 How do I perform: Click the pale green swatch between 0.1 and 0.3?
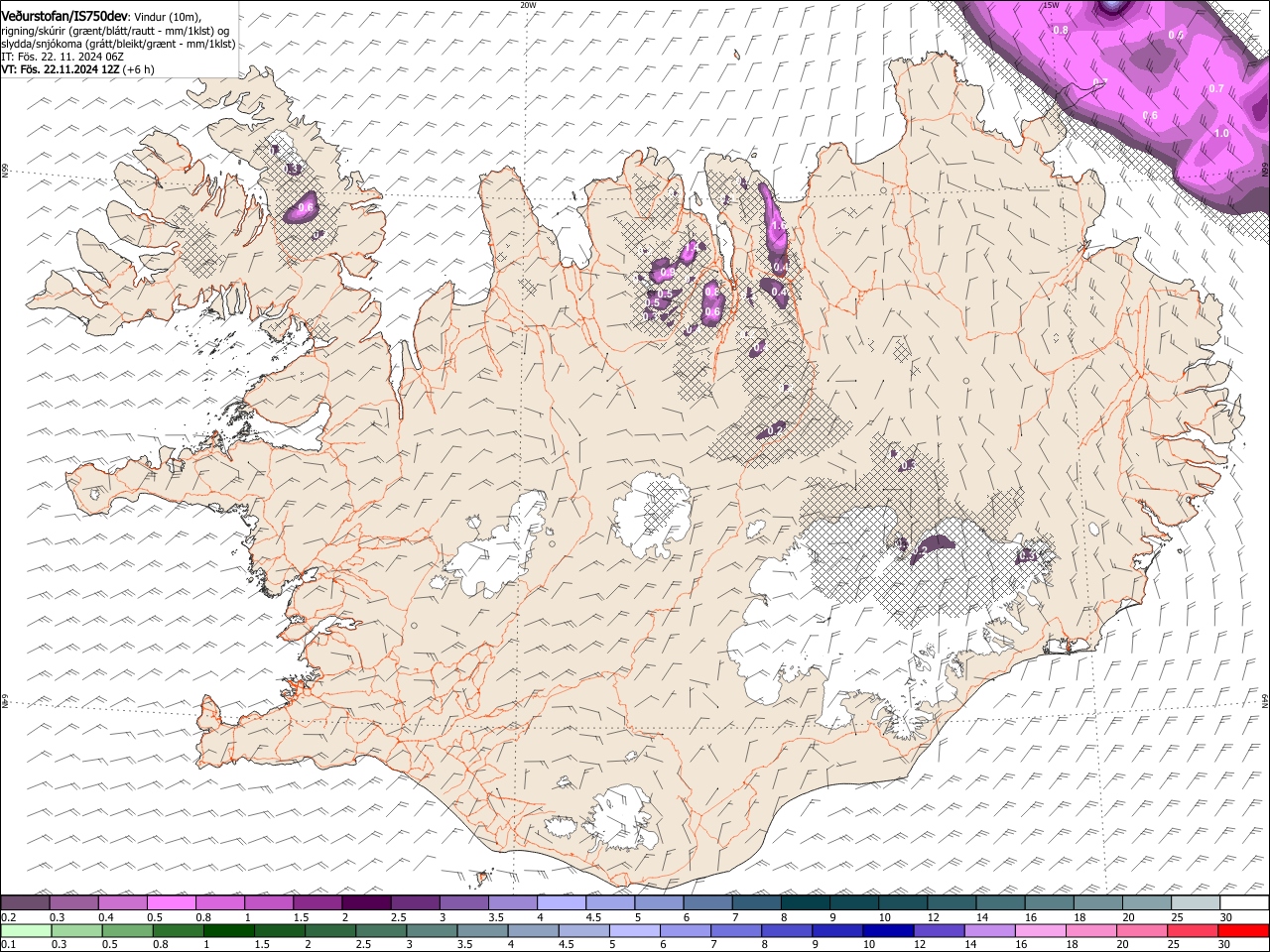pos(27,931)
